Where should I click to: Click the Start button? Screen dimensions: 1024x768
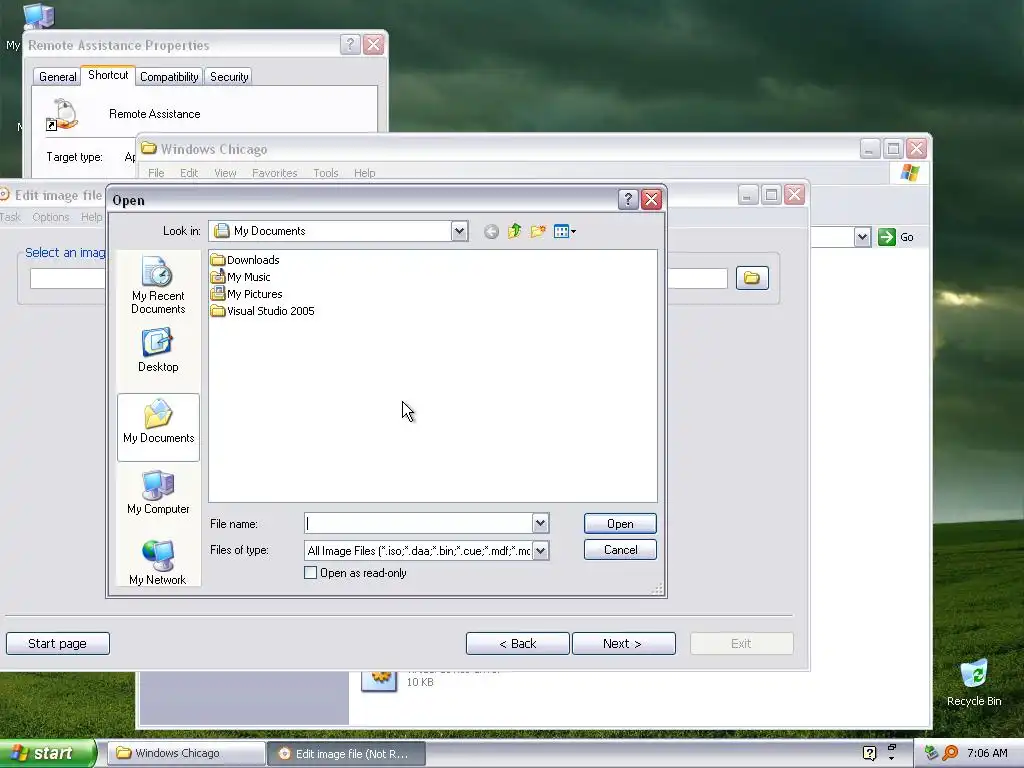[x=48, y=753]
